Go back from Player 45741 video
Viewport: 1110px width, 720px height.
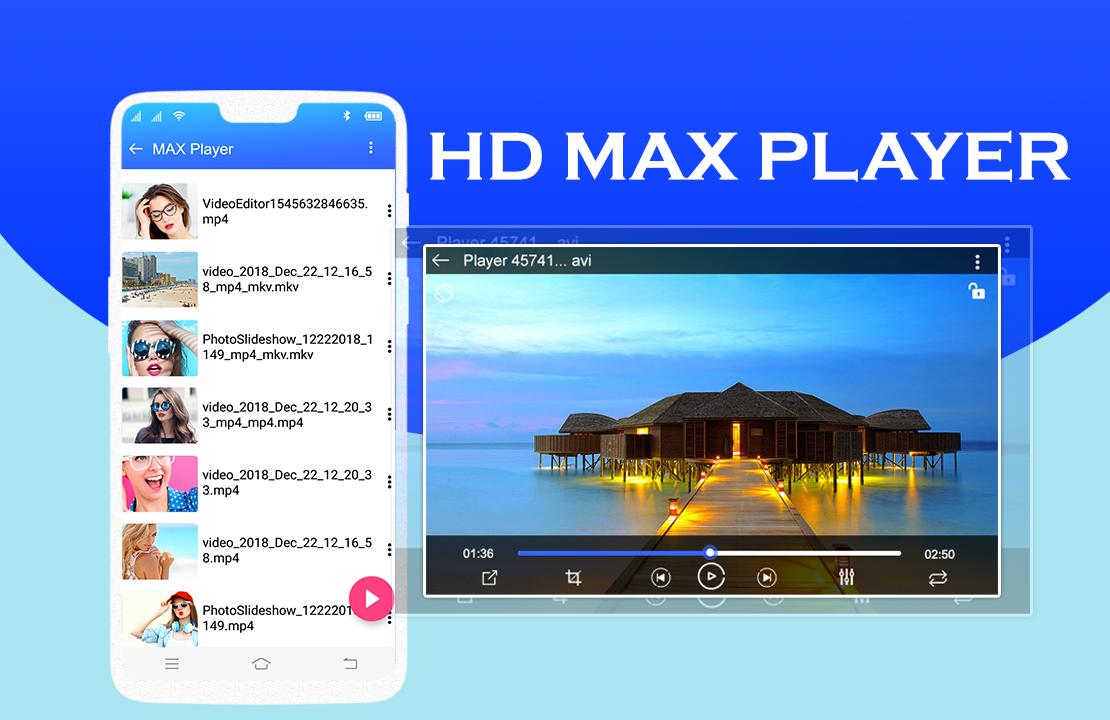point(440,261)
